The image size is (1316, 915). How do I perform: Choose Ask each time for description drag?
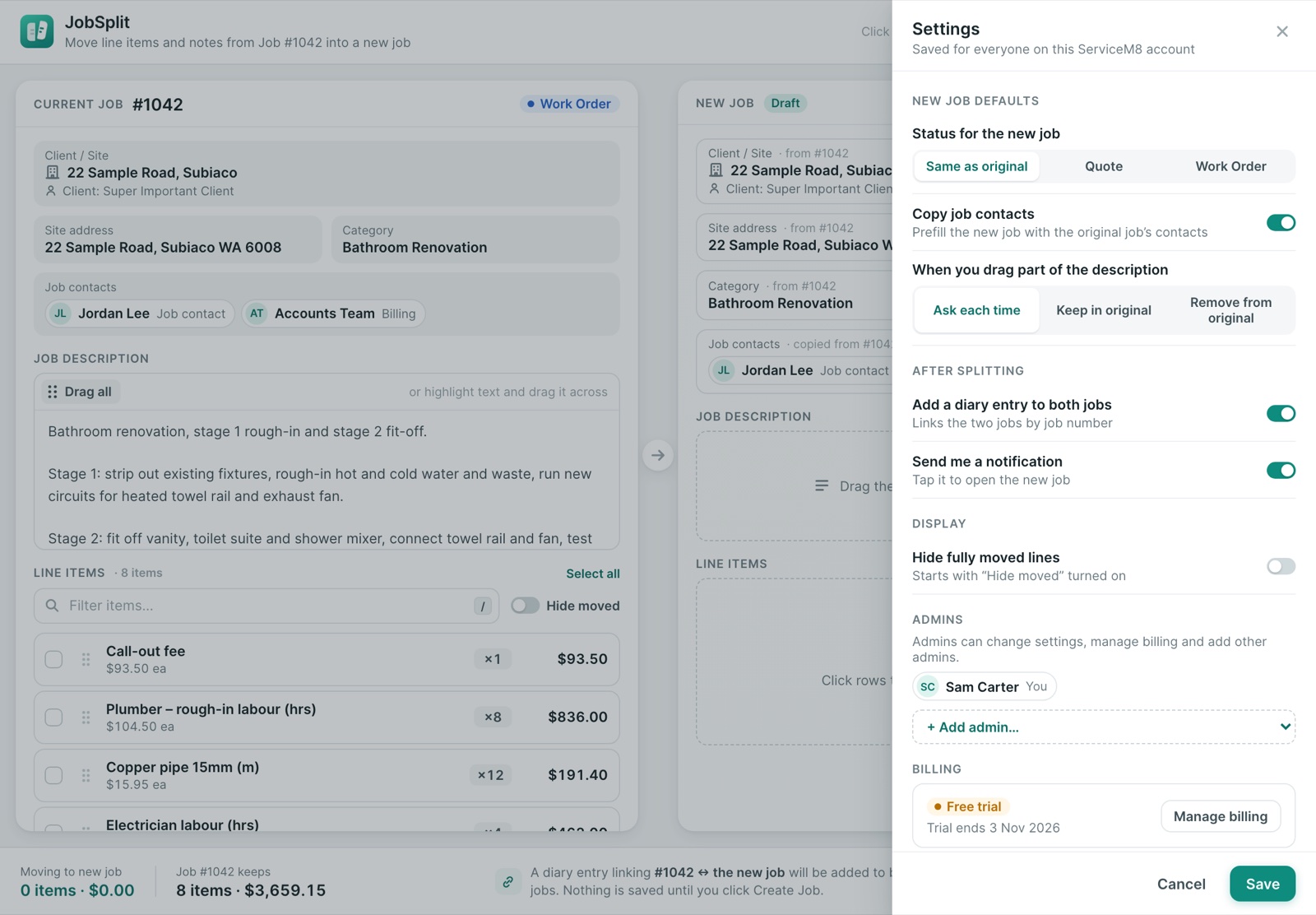(x=976, y=310)
